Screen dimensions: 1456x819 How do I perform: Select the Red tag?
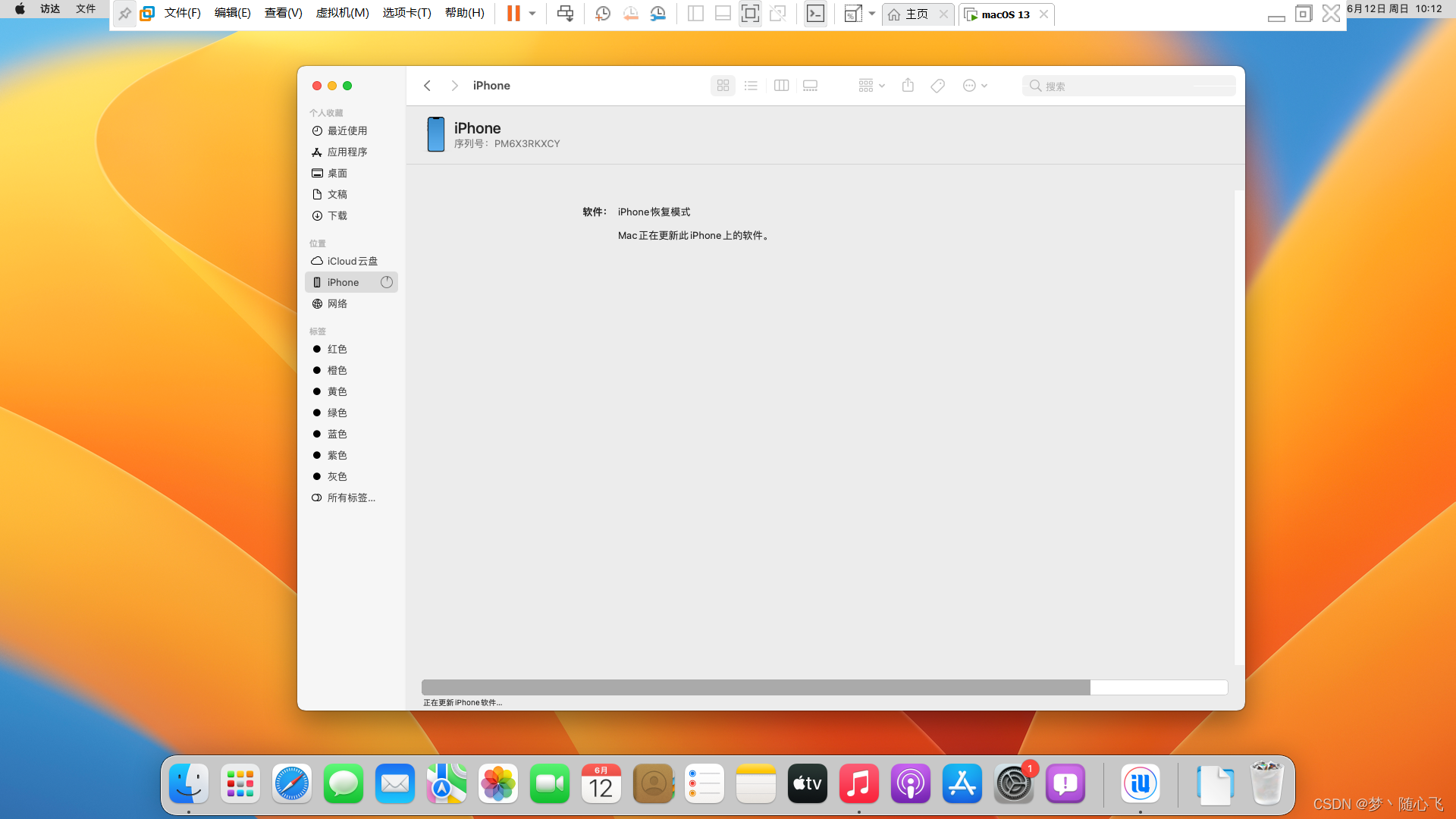point(351,349)
